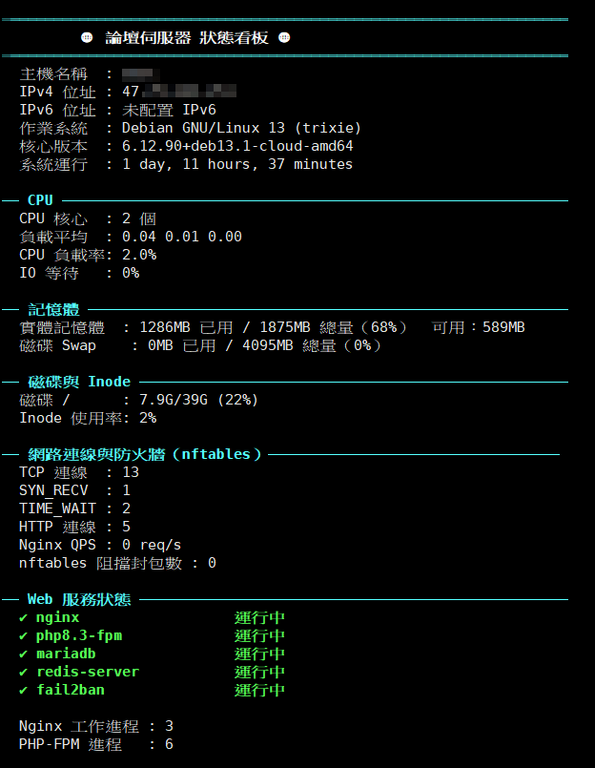Screen dimensions: 595x768
Task: Click the Web 服務狀態 section header
Action: pyautogui.click(x=79, y=600)
